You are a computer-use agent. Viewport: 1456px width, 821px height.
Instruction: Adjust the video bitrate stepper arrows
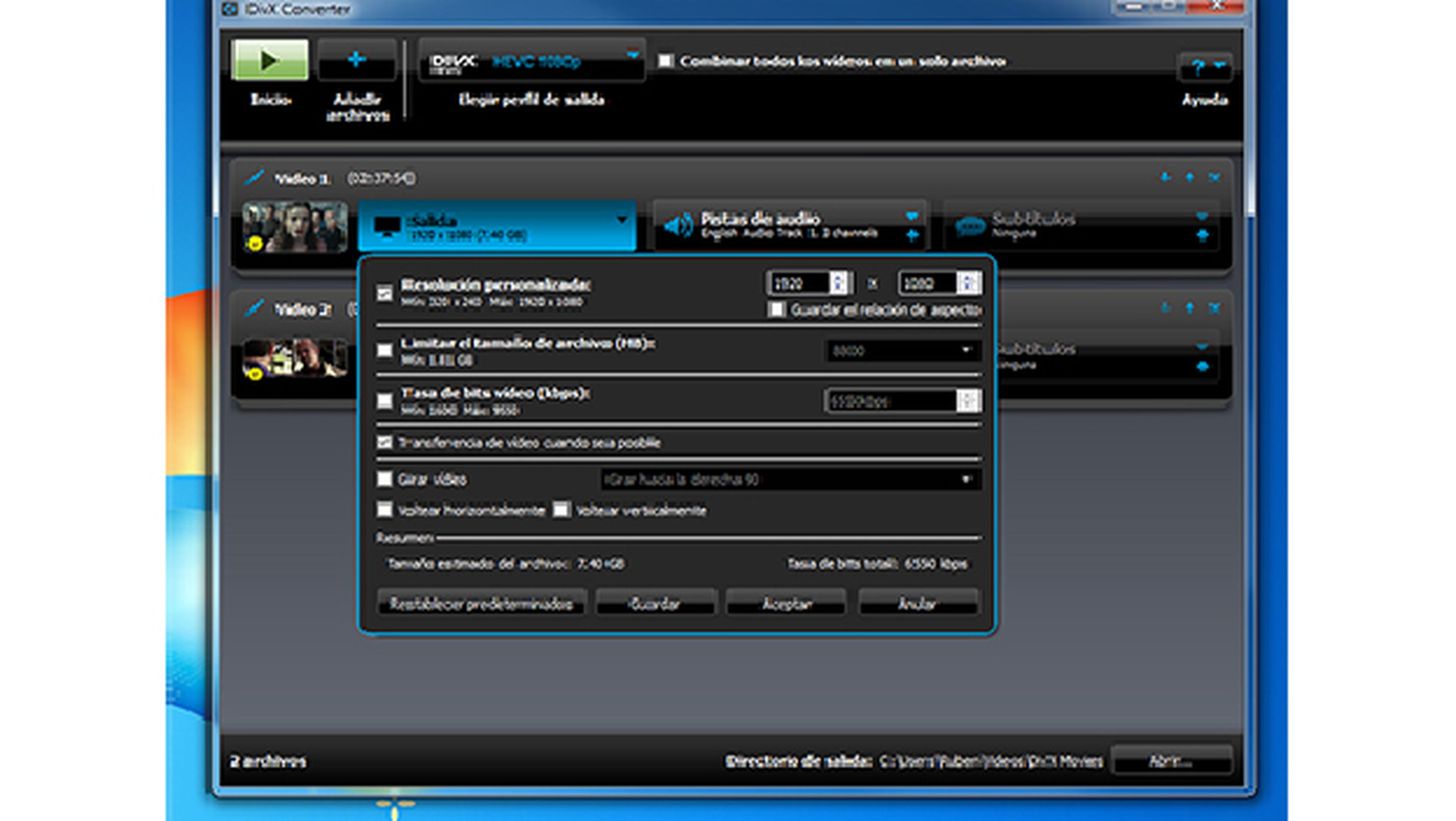(x=968, y=401)
